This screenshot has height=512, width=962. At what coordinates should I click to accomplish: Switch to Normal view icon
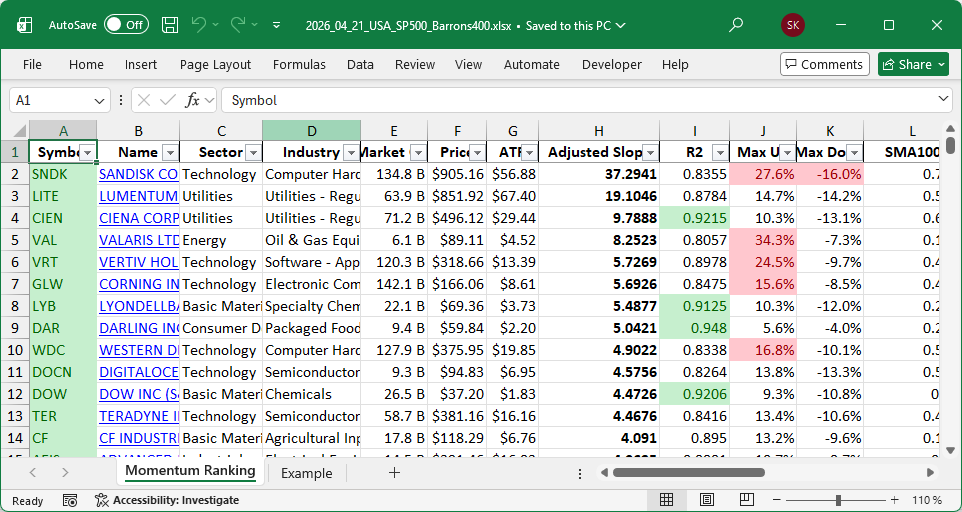pyautogui.click(x=666, y=500)
